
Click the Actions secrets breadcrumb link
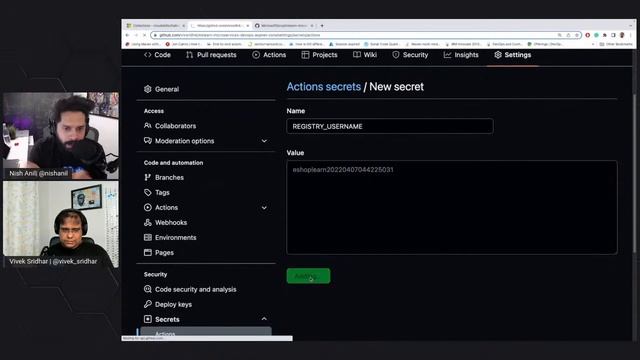tap(324, 87)
